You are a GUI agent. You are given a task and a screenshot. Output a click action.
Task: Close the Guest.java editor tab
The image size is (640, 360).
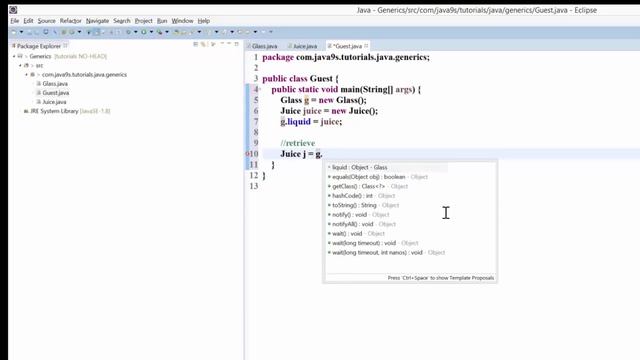[366, 46]
